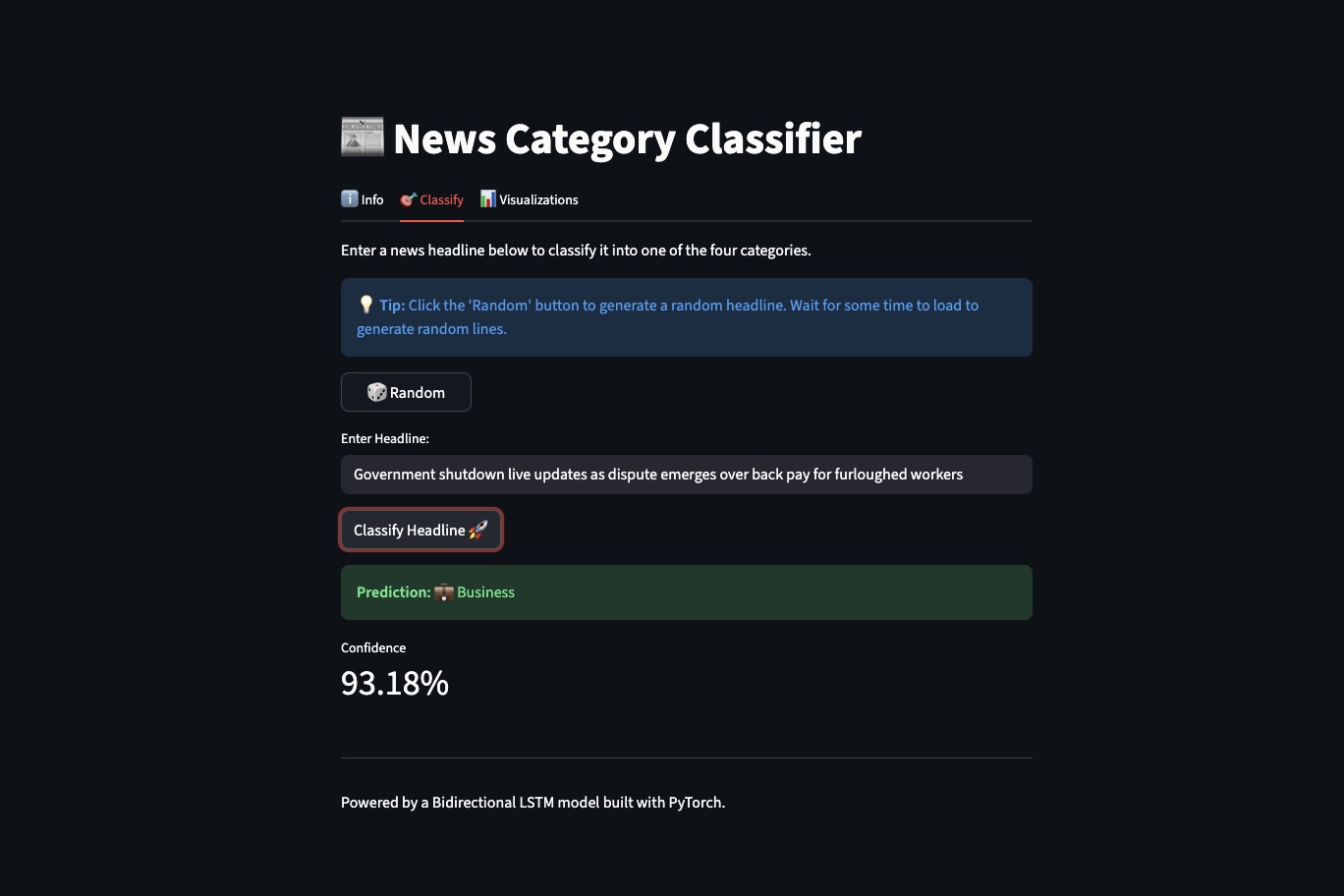Click the lightbulb icon in the Tip box
This screenshot has width=1344, height=896.
(x=365, y=305)
